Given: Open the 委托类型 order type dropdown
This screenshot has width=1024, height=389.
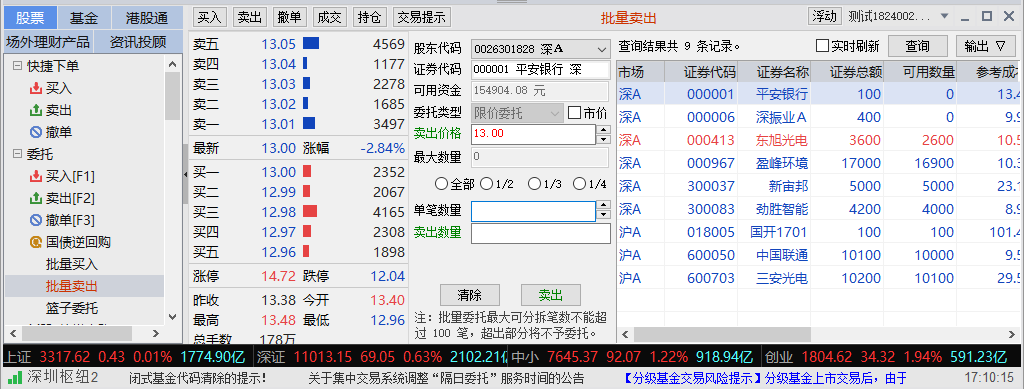Looking at the screenshot, I should [556, 113].
